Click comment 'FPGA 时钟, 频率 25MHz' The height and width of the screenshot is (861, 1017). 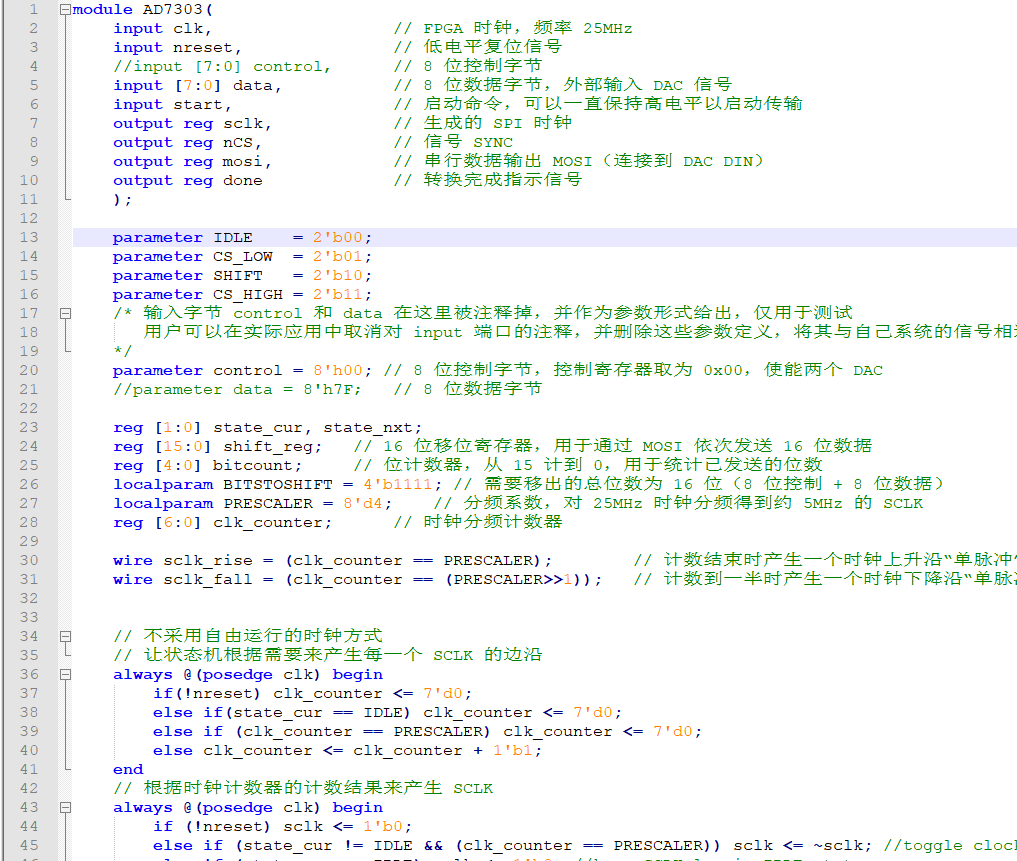528,29
